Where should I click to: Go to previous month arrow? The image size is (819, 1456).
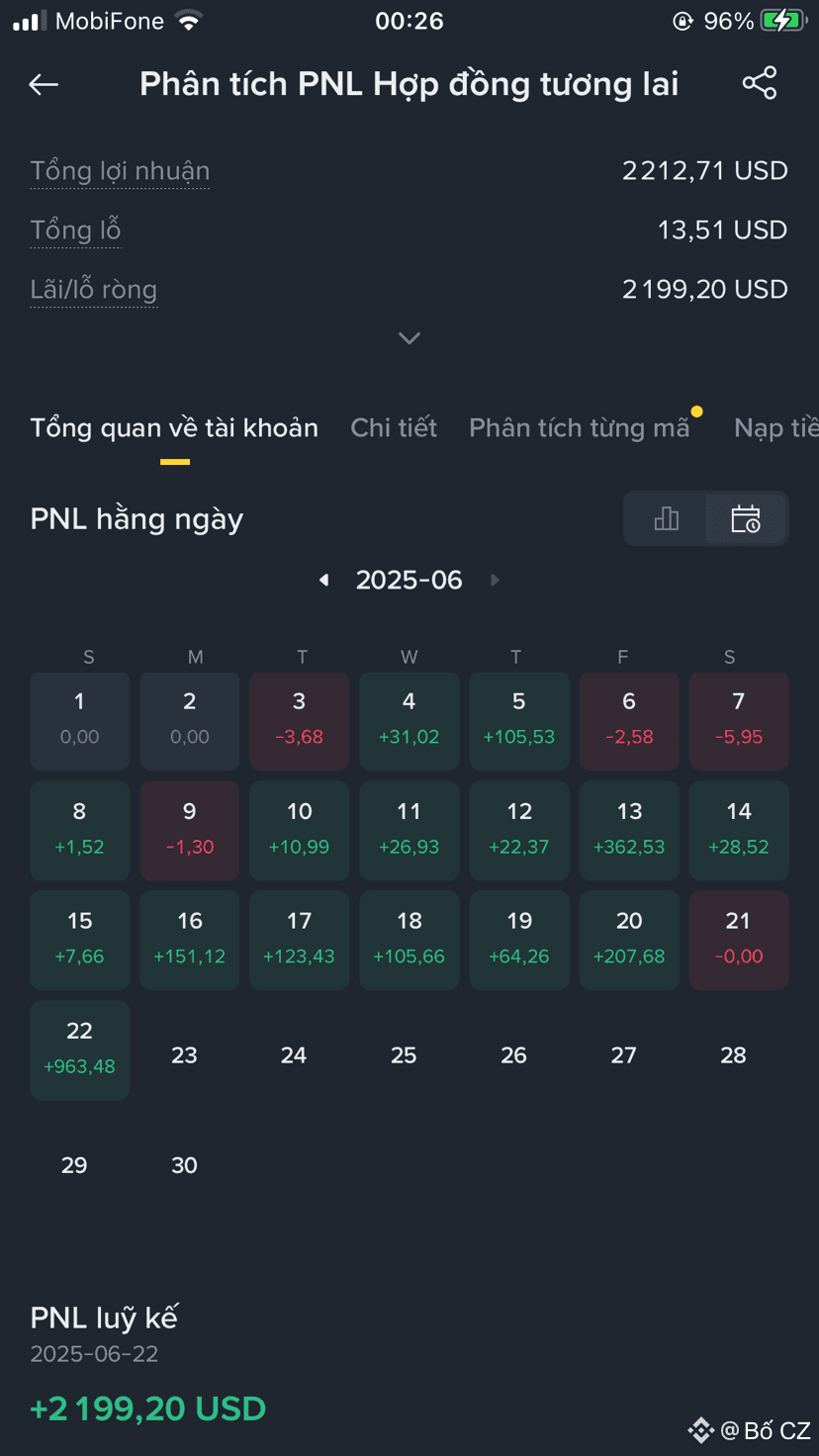click(323, 580)
